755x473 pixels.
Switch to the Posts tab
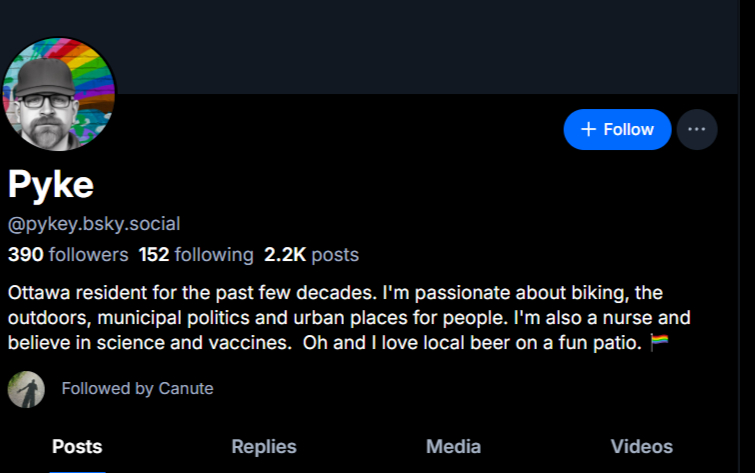tap(77, 447)
